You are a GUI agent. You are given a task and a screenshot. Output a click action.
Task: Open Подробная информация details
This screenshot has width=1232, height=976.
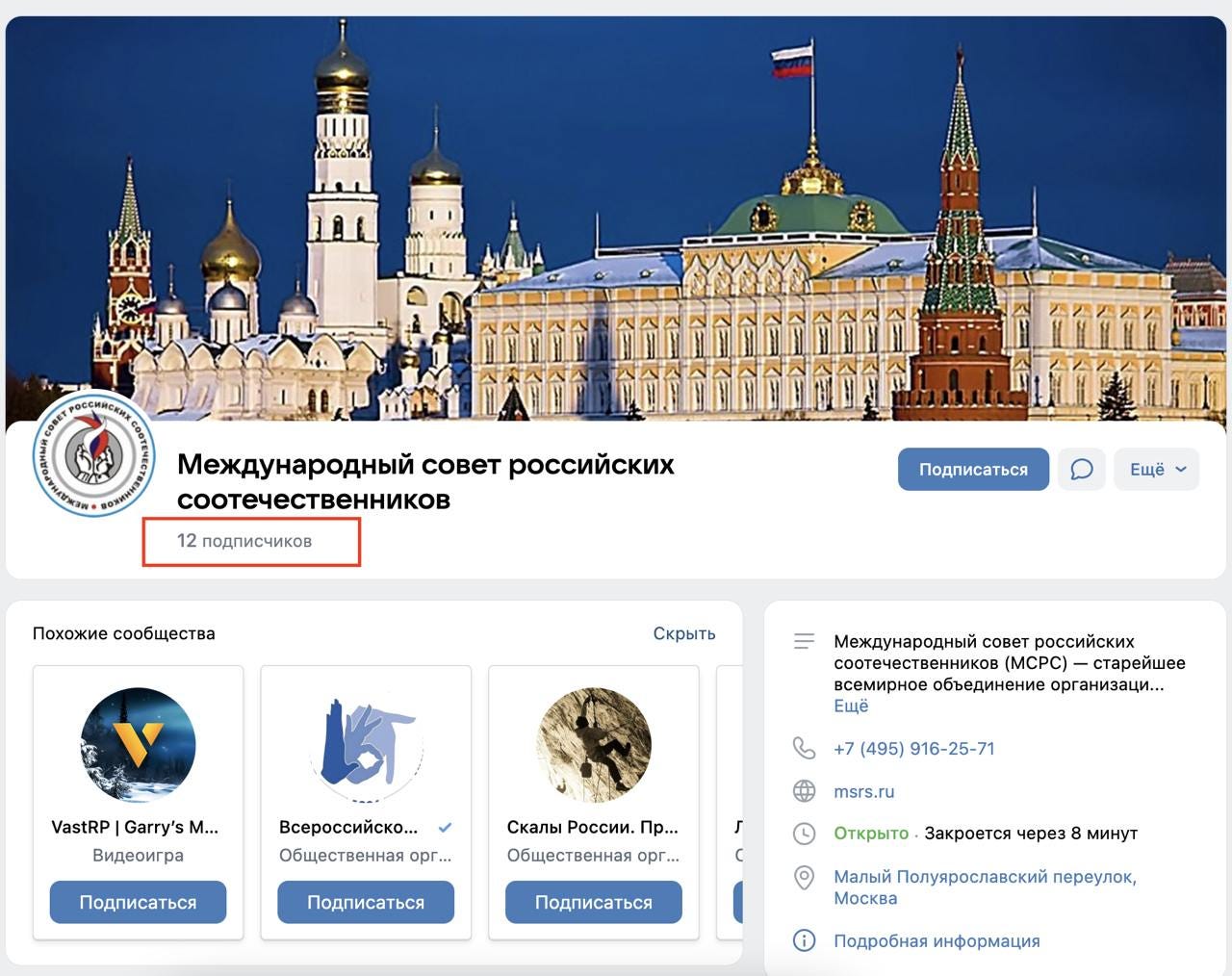pyautogui.click(x=937, y=941)
